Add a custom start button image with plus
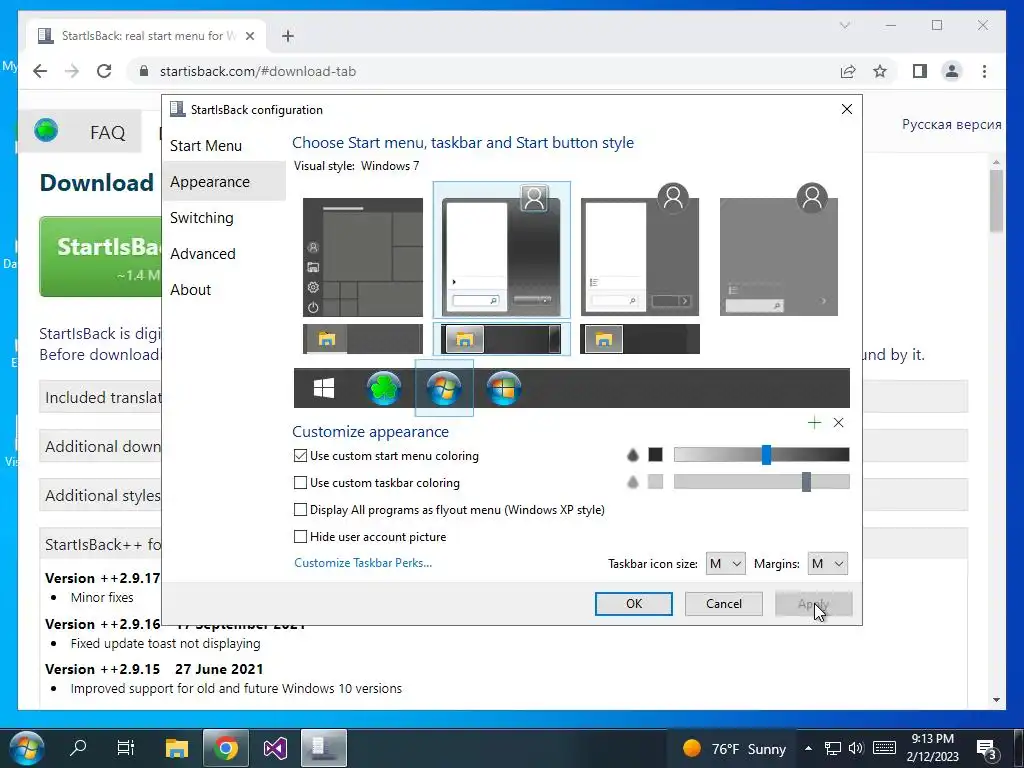Viewport: 1024px width, 768px height. pos(814,423)
